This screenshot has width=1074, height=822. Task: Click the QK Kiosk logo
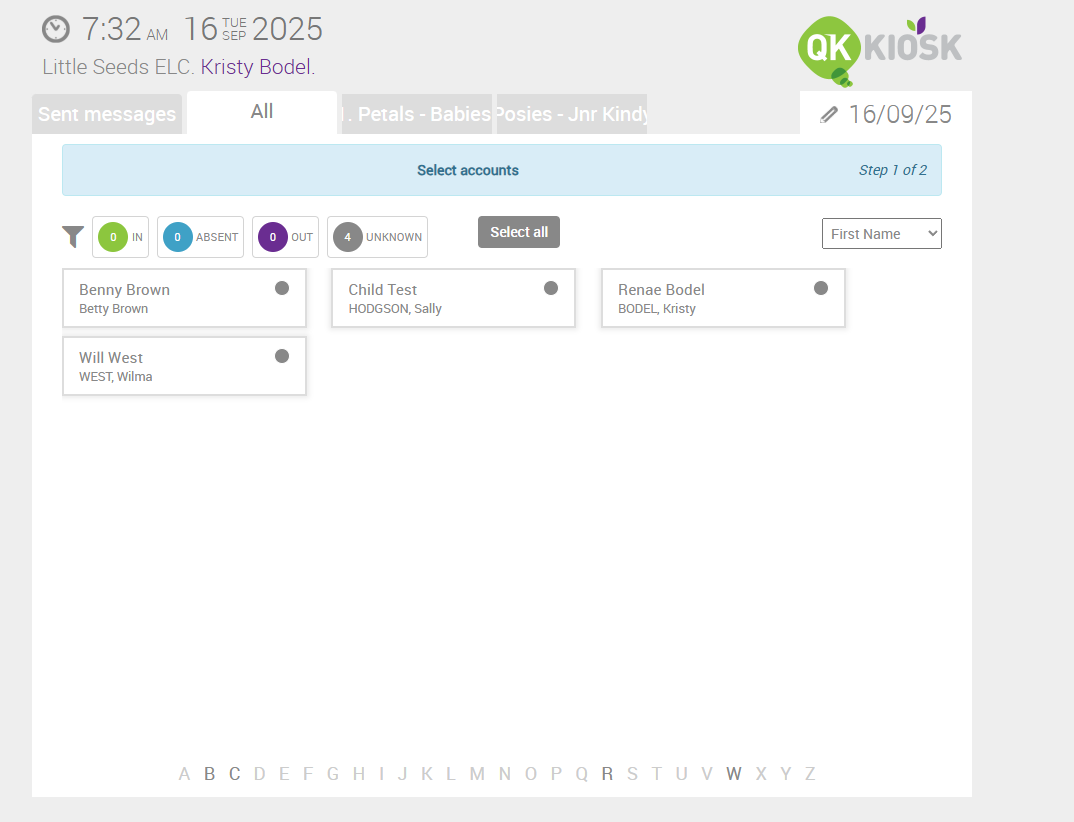click(879, 50)
